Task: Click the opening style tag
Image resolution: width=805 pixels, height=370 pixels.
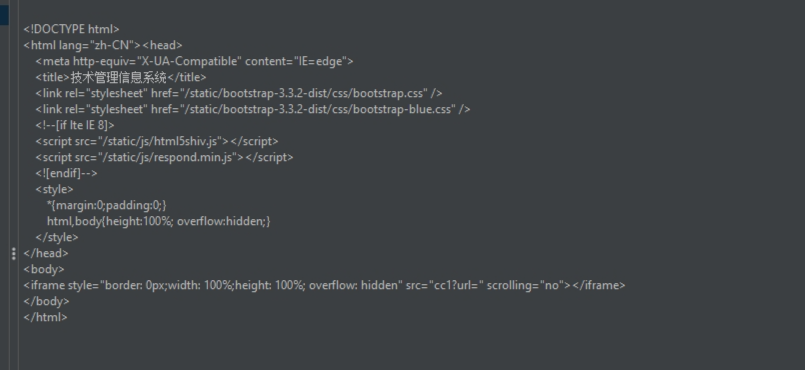Action: (x=54, y=189)
